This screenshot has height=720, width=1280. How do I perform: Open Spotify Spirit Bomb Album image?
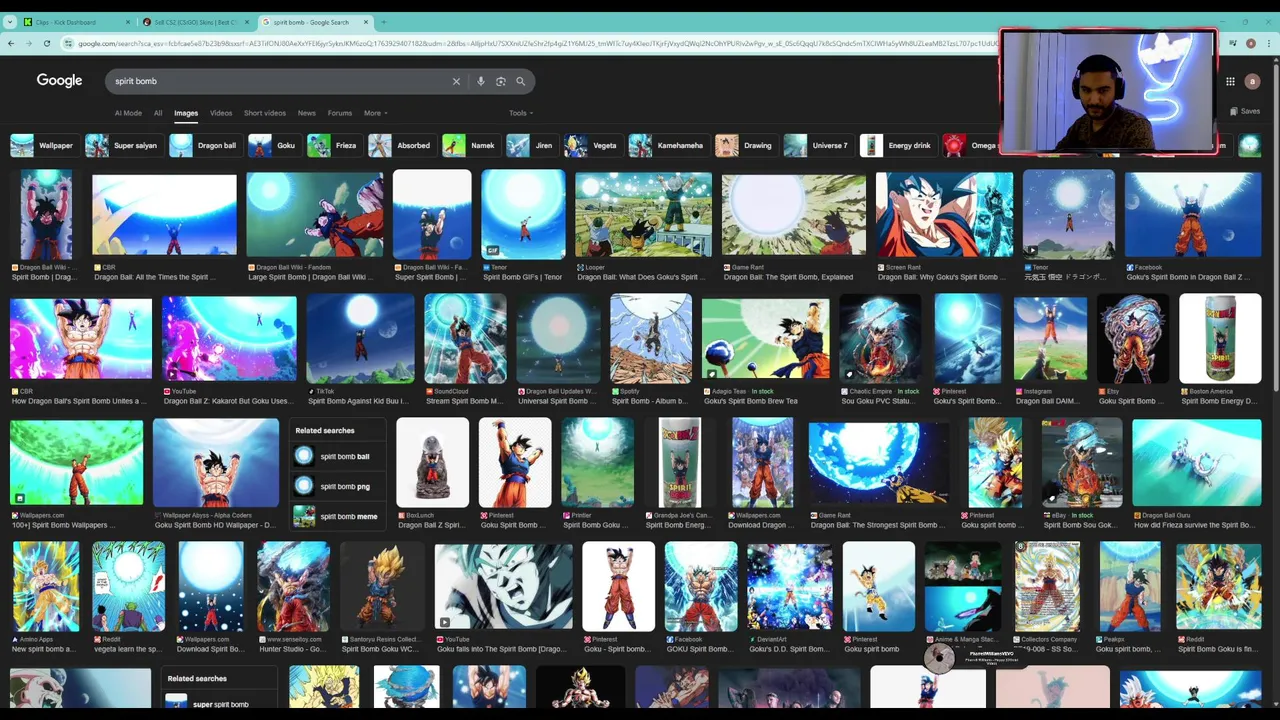coord(651,339)
